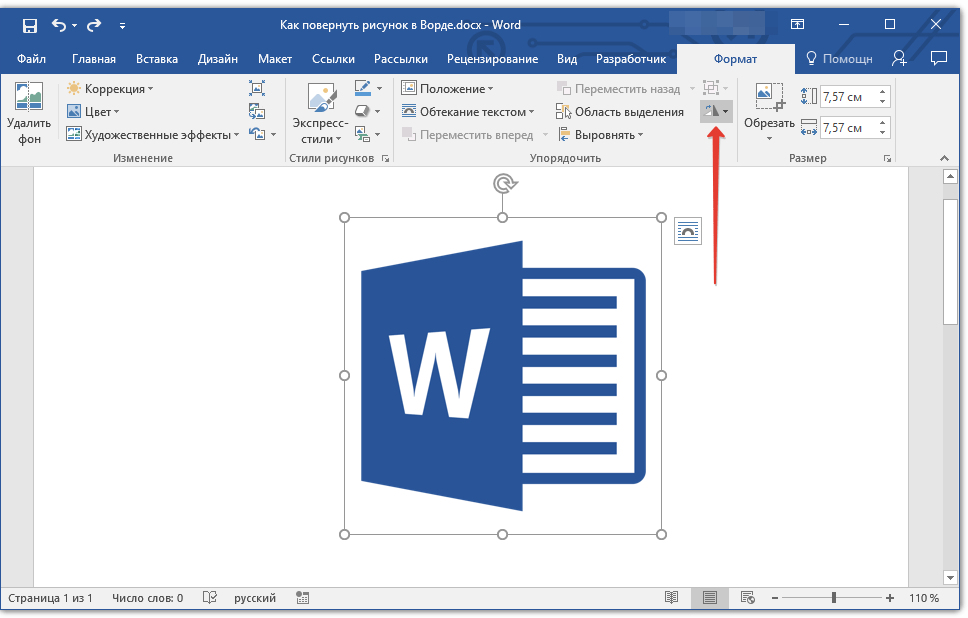Click the Save icon in the title bar
This screenshot has width=968, height=618.
click(29, 25)
